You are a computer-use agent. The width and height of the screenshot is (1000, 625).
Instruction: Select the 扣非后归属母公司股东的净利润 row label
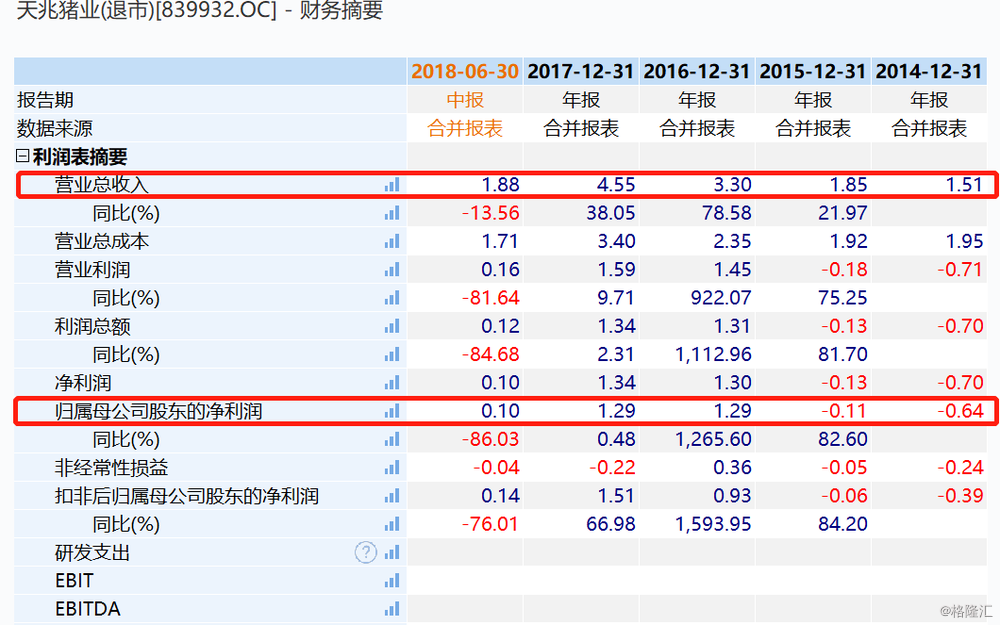(186, 496)
